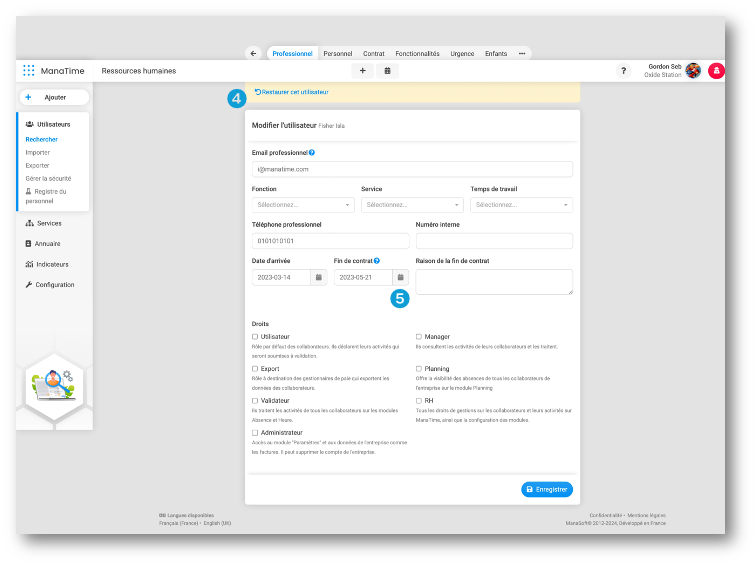Switch to the Contrat tab

pyautogui.click(x=374, y=53)
